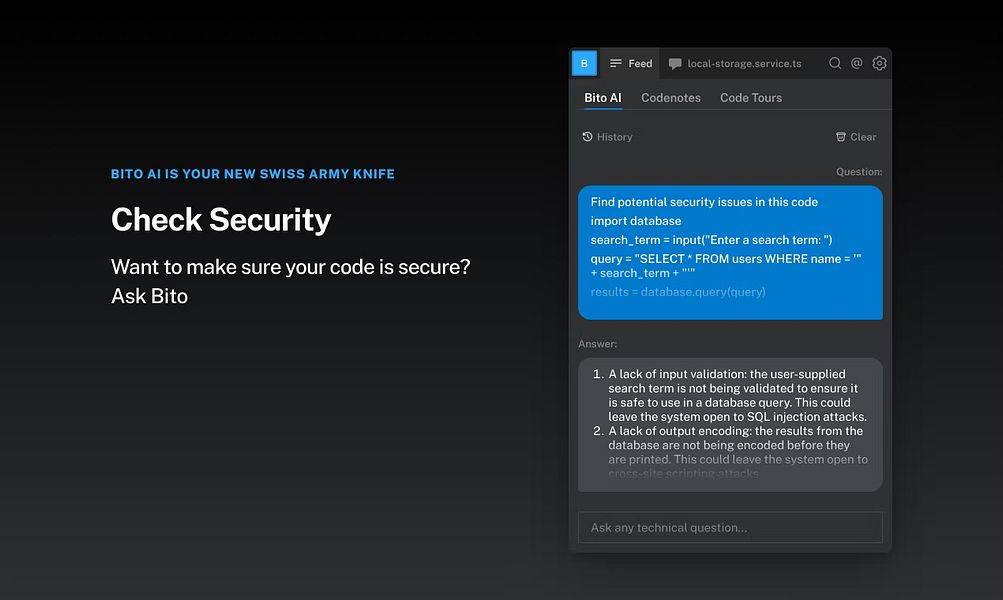
Task: Open the Feed tab
Action: coord(631,63)
